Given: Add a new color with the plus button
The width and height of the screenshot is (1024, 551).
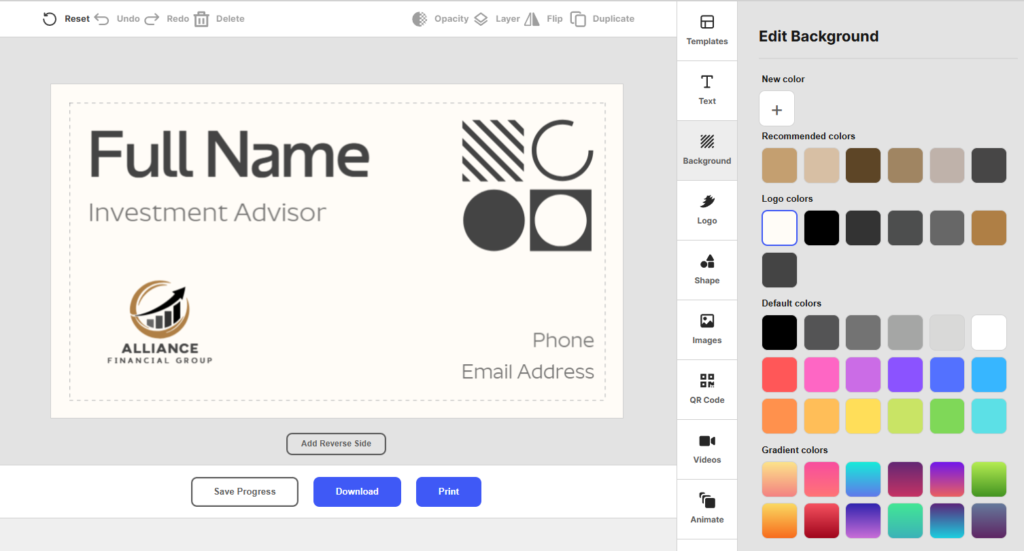Looking at the screenshot, I should [776, 109].
